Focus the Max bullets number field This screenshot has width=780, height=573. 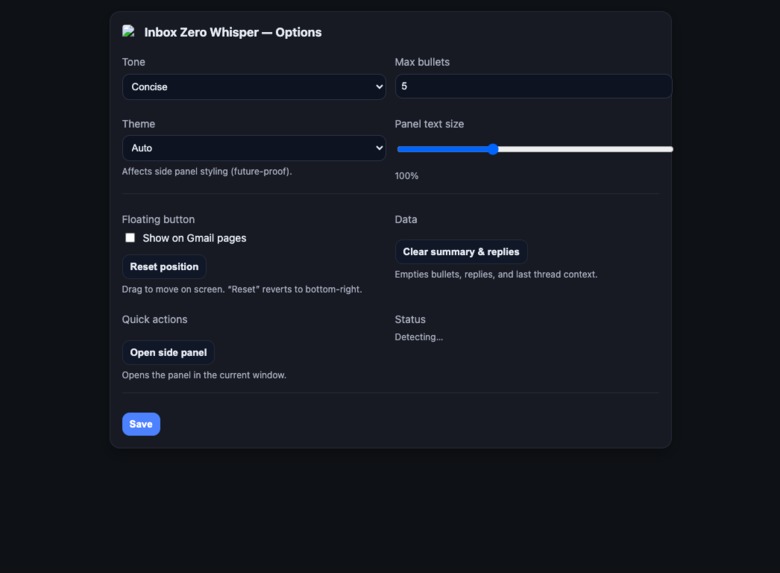[533, 86]
